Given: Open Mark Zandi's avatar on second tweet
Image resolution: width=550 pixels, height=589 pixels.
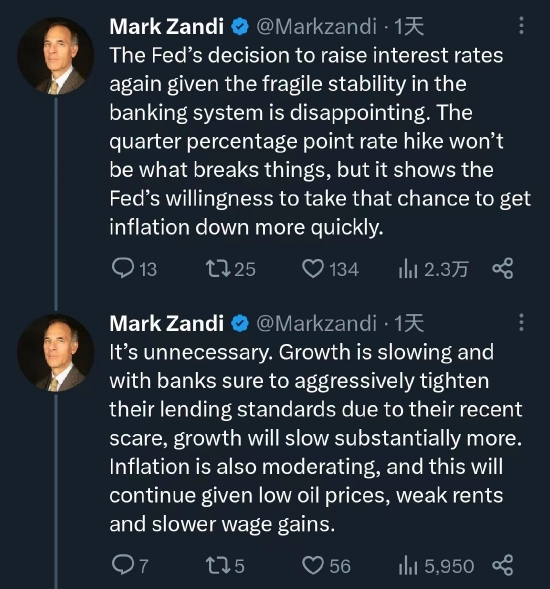Looking at the screenshot, I should tap(56, 352).
